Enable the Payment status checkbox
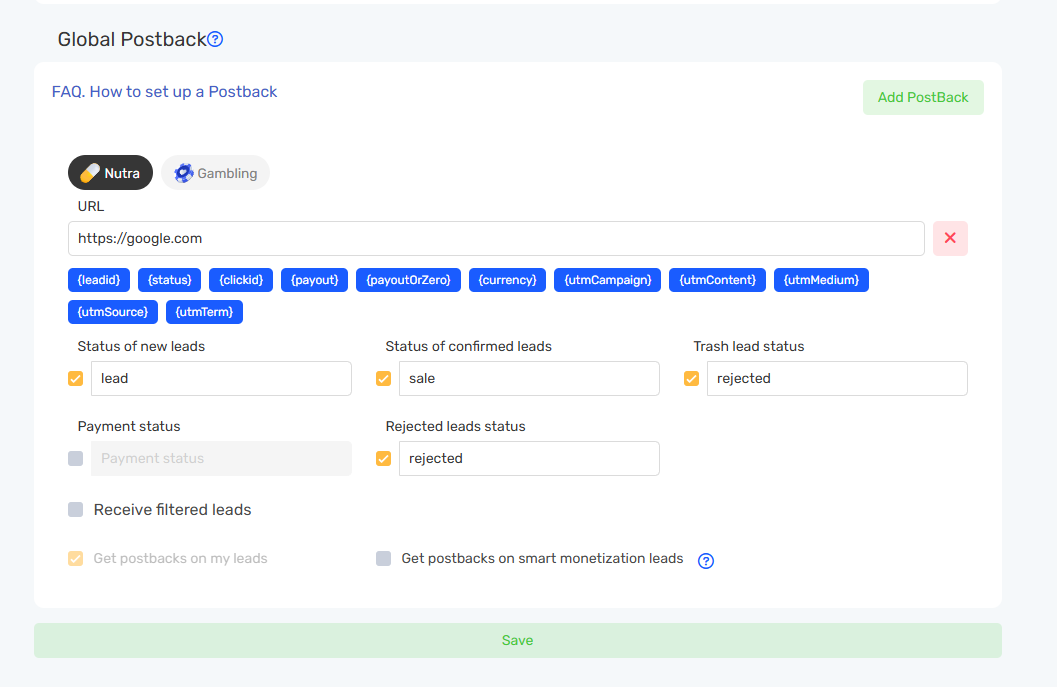 (x=75, y=459)
